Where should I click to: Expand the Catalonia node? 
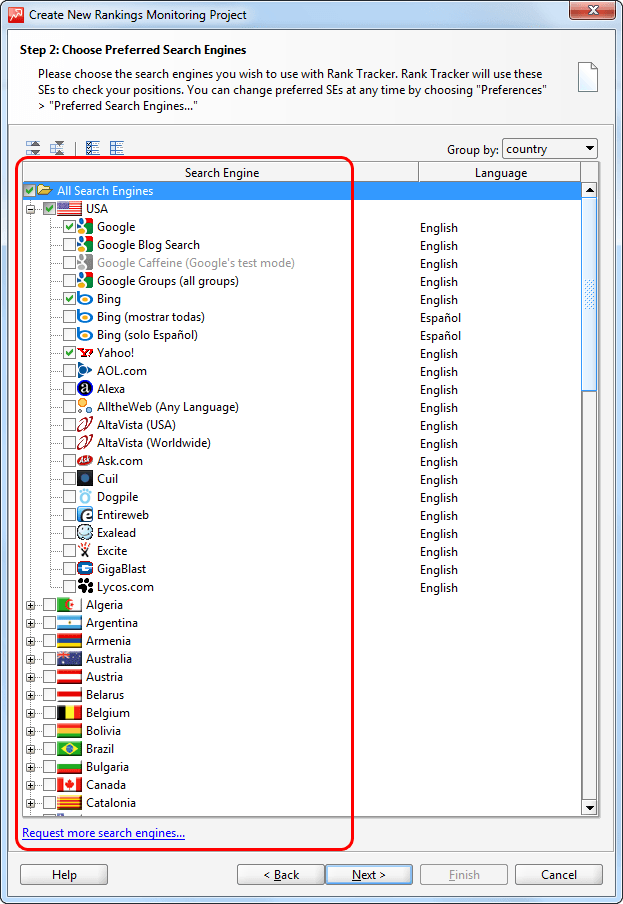tap(31, 803)
